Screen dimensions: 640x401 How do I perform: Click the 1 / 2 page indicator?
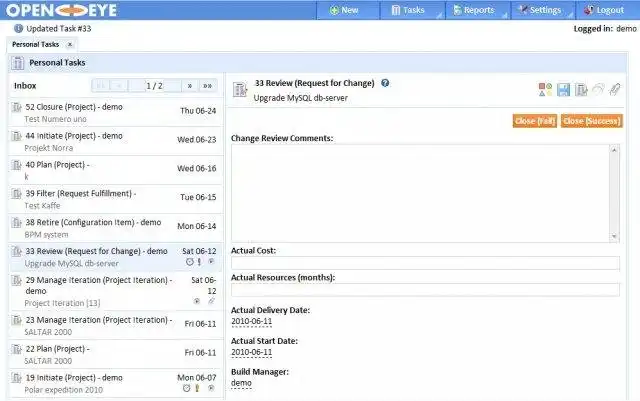click(155, 86)
